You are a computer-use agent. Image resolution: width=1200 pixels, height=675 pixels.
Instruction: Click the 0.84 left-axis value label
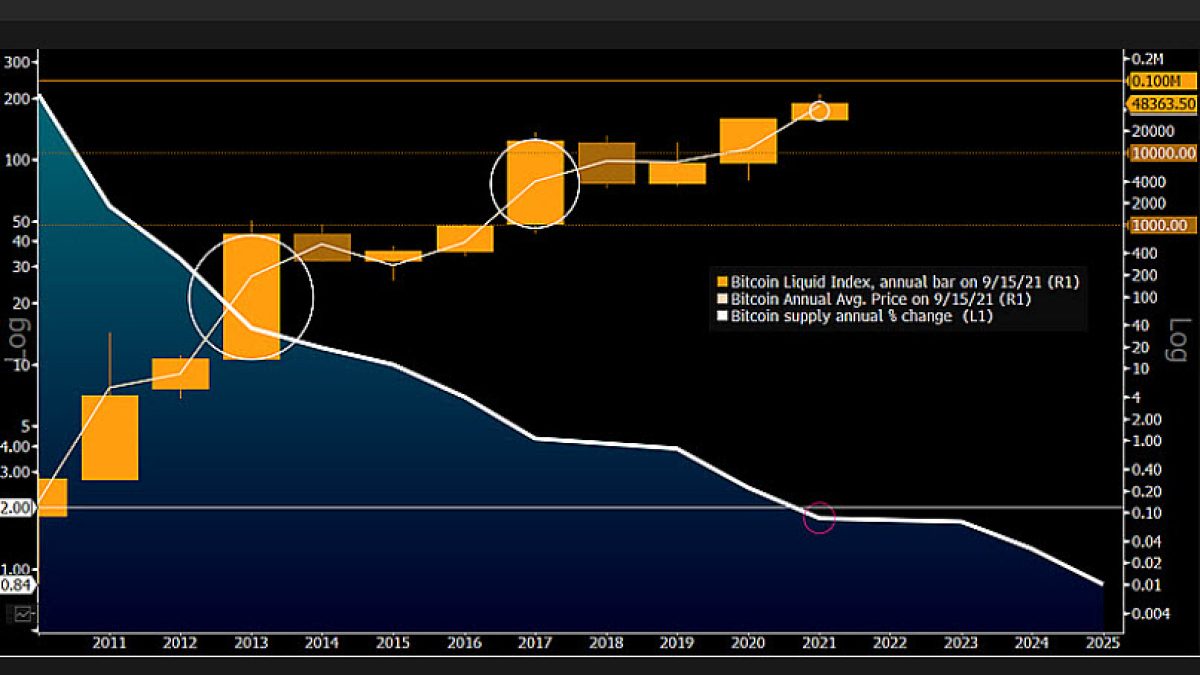click(18, 586)
